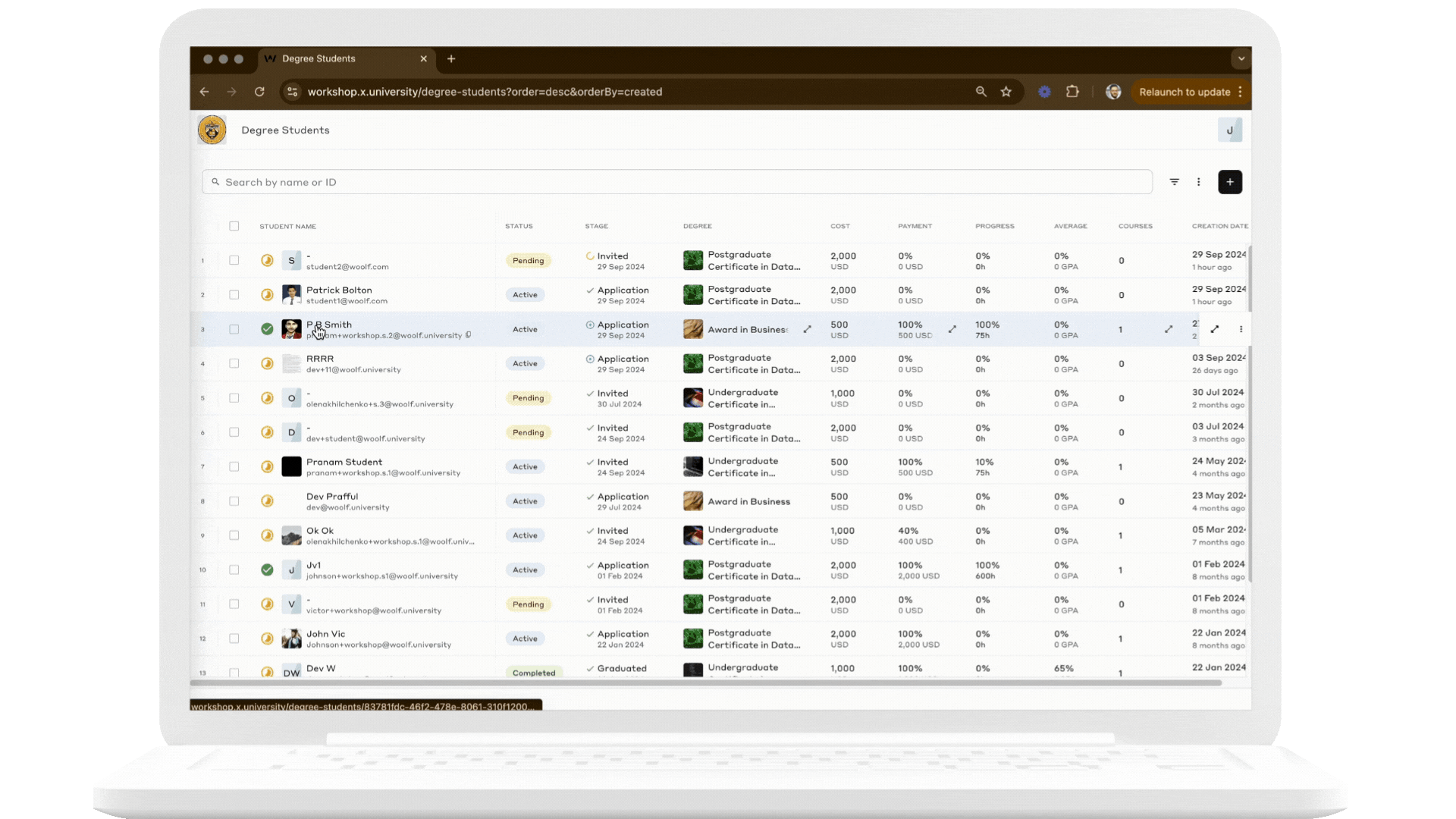Open the browser extensions puzzle icon
Viewport: 1456px width, 819px height.
click(x=1072, y=92)
